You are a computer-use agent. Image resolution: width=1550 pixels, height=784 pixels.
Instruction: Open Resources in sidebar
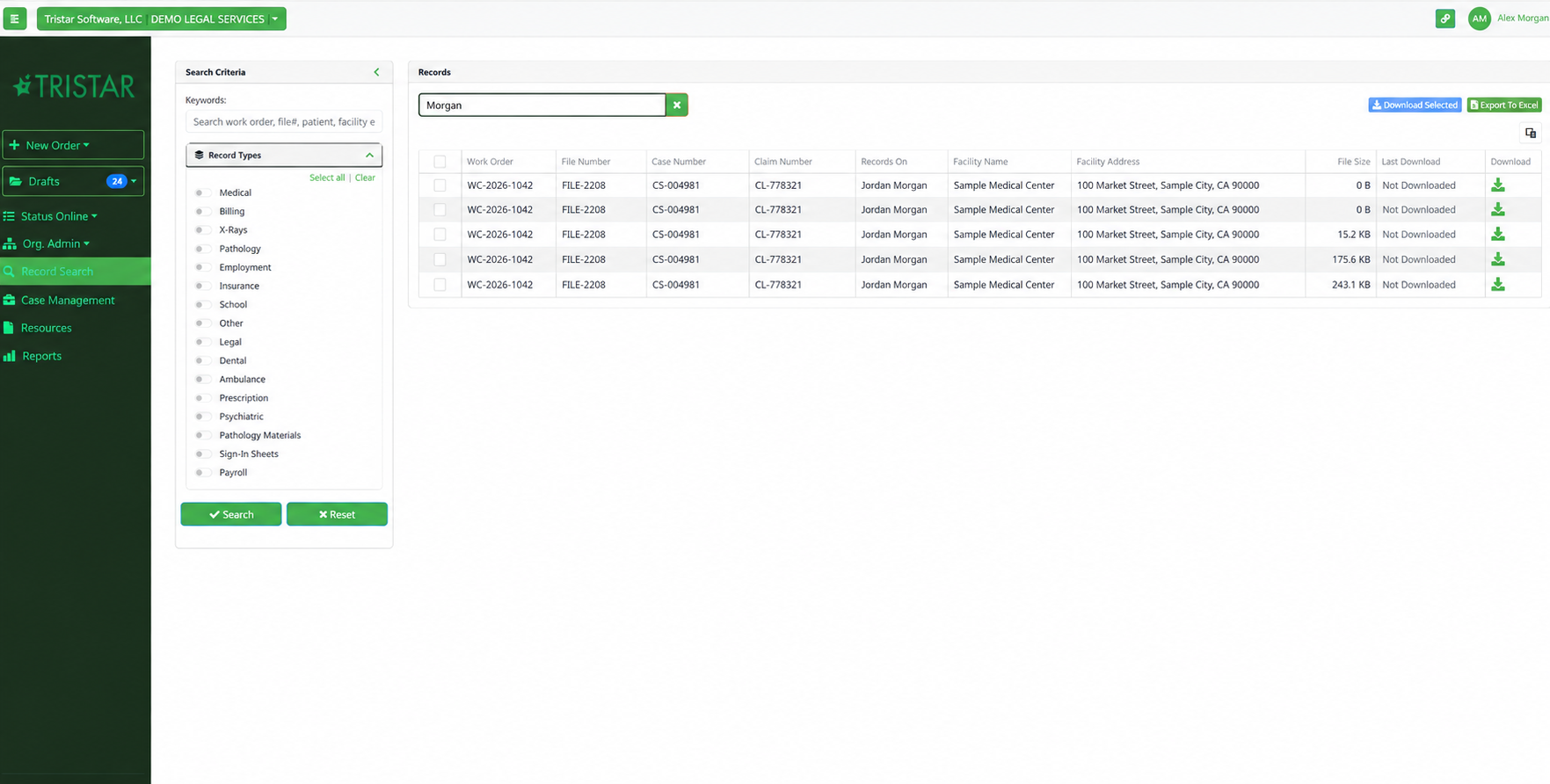[47, 328]
